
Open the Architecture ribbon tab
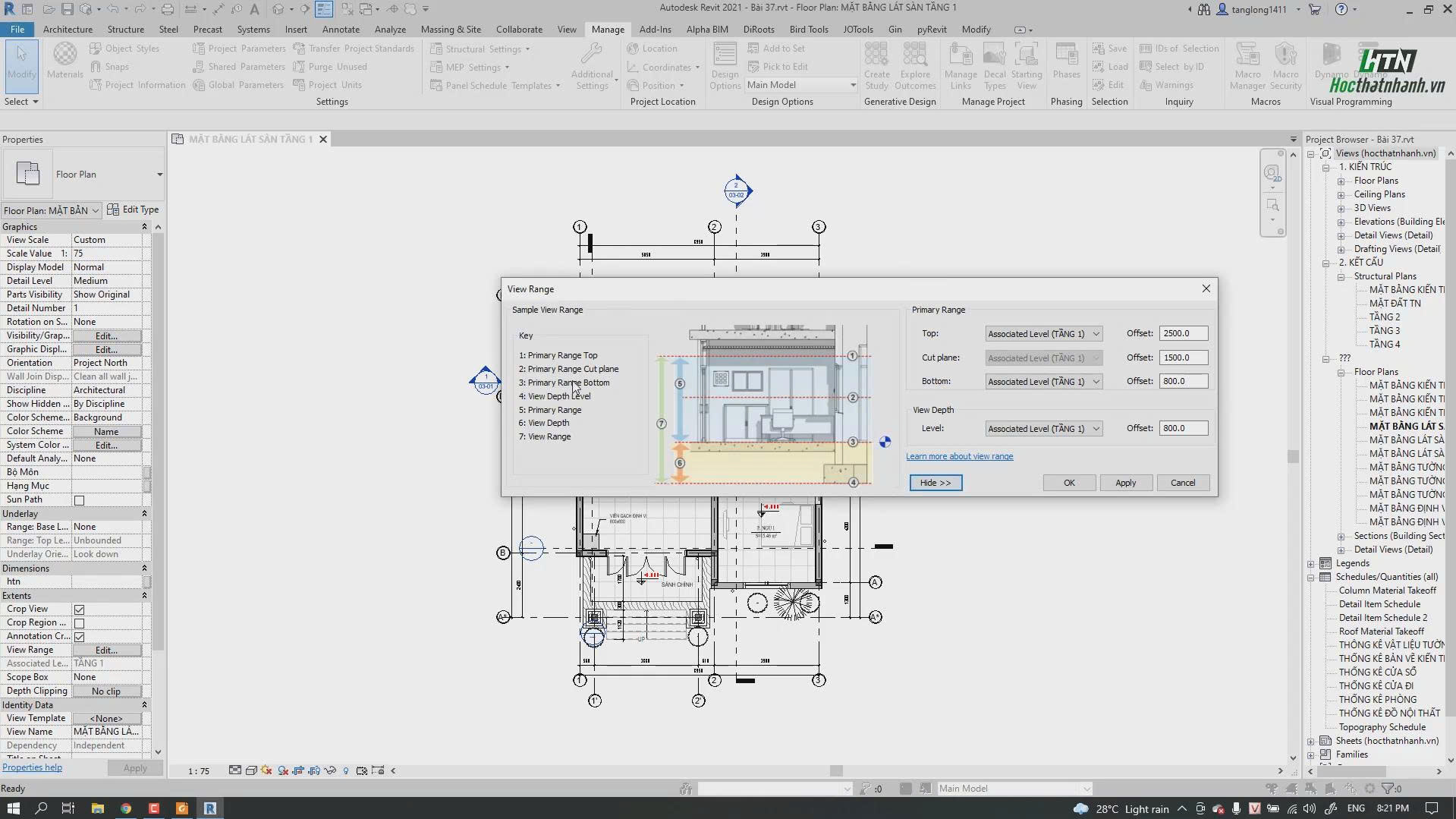(x=68, y=30)
